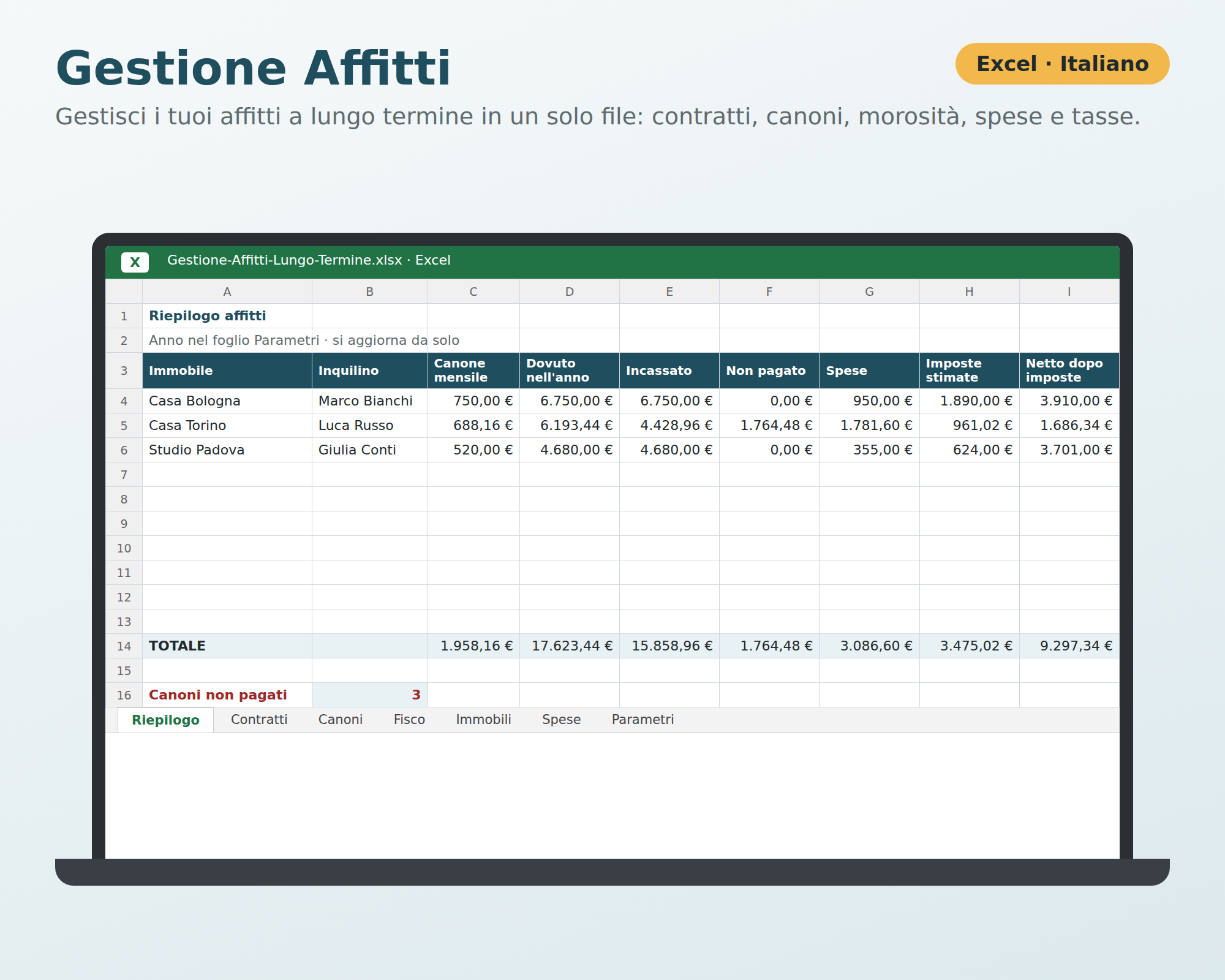Open the Parametri sheet tab

(x=643, y=720)
